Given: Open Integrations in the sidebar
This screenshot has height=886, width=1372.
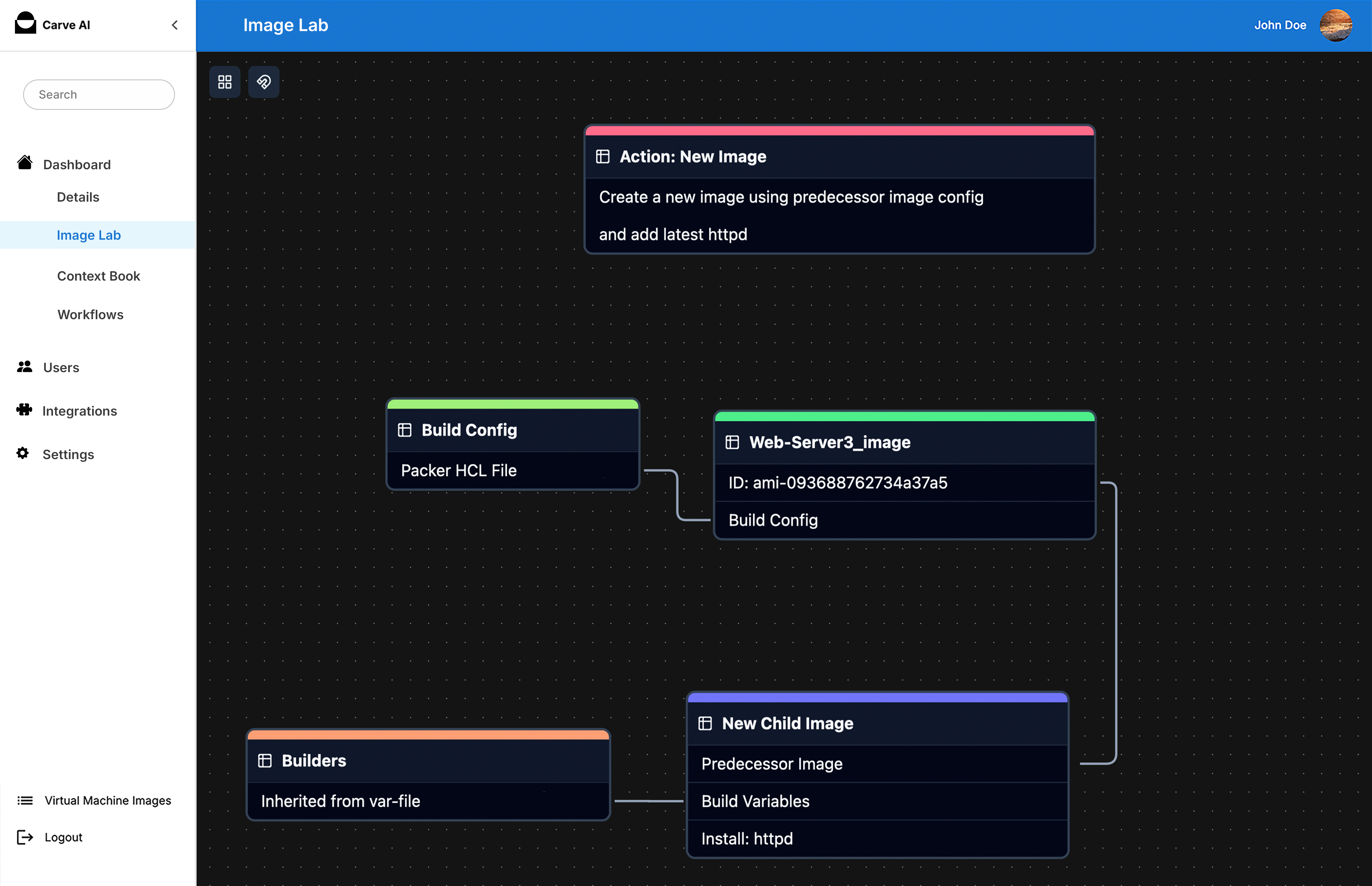Looking at the screenshot, I should click(x=79, y=411).
